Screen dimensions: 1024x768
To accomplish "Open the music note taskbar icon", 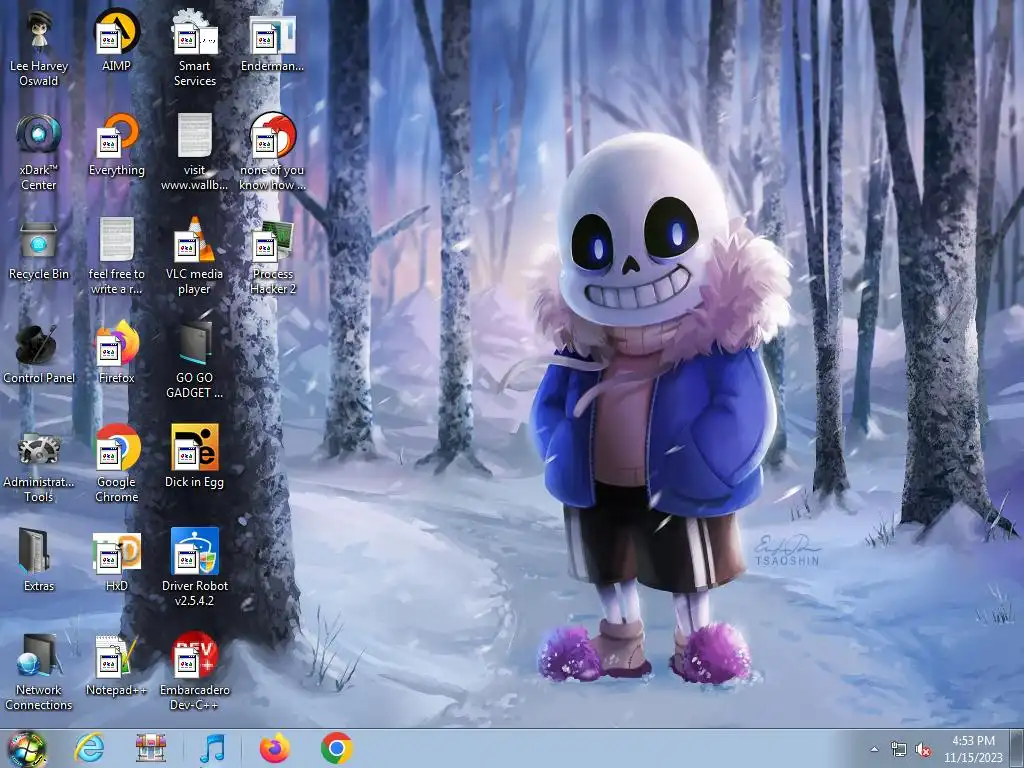I will [x=212, y=748].
